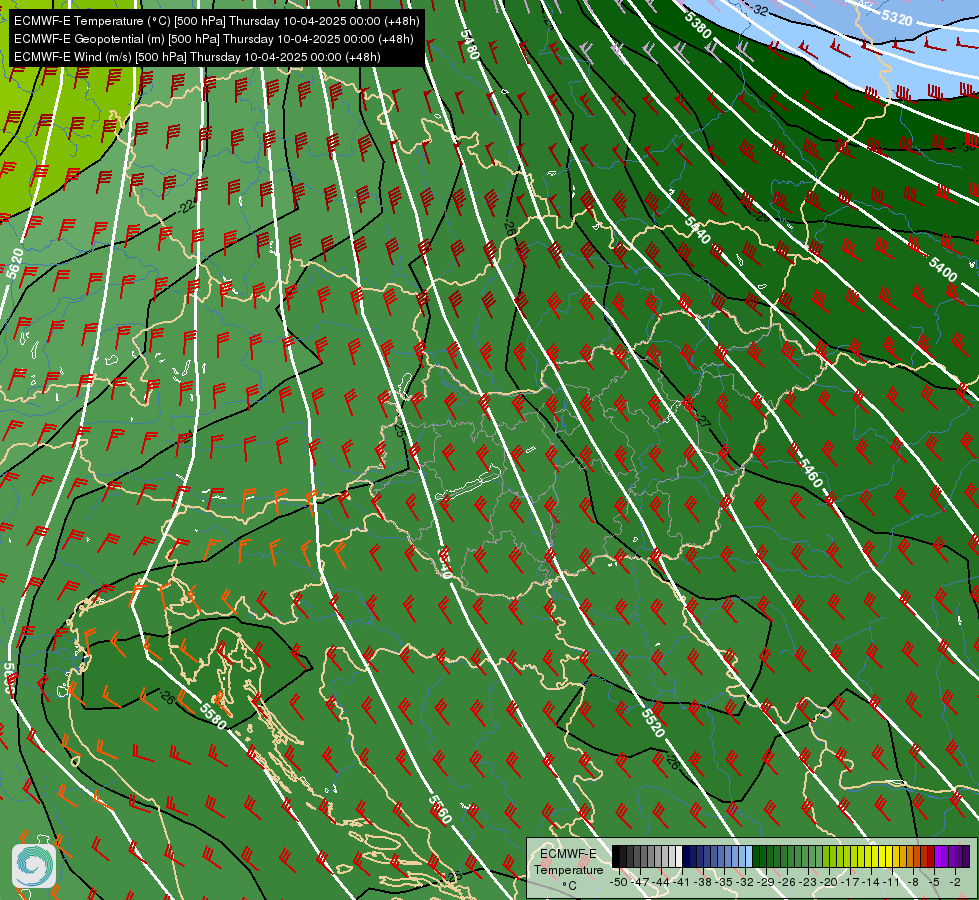Click the 5560 geopotential contour label

440,809
